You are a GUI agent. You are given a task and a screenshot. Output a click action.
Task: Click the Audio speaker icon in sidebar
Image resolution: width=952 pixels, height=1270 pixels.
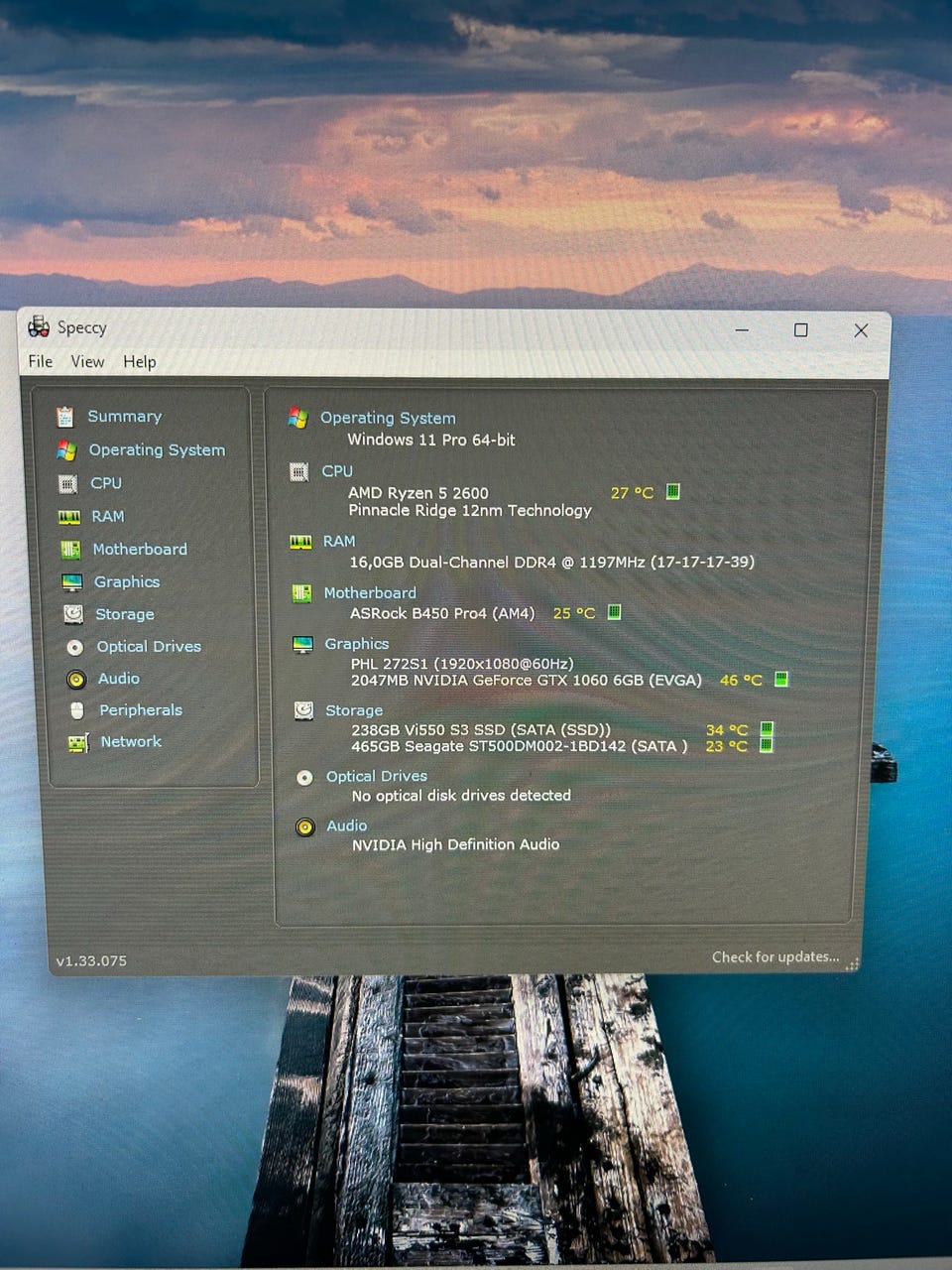coord(76,680)
